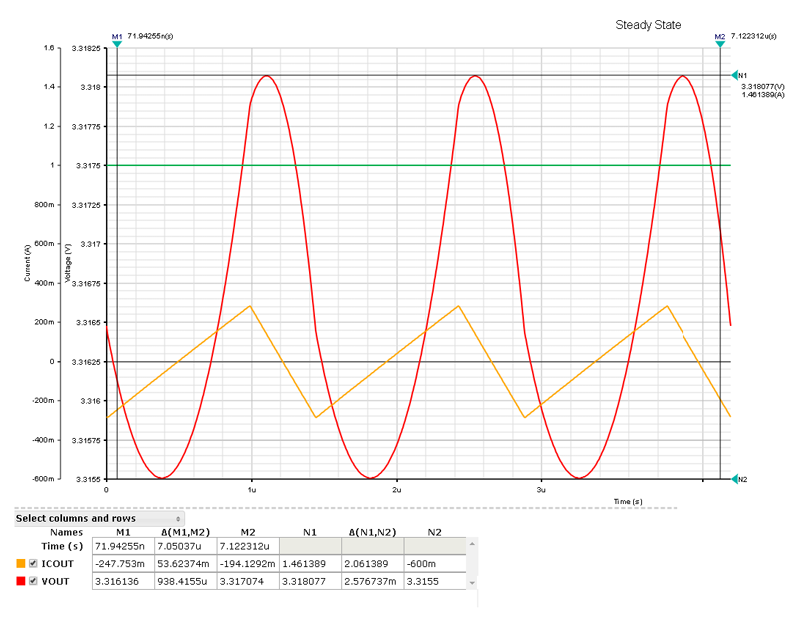This screenshot has width=800, height=629.
Task: Click the N2 column header
Action: 435,532
